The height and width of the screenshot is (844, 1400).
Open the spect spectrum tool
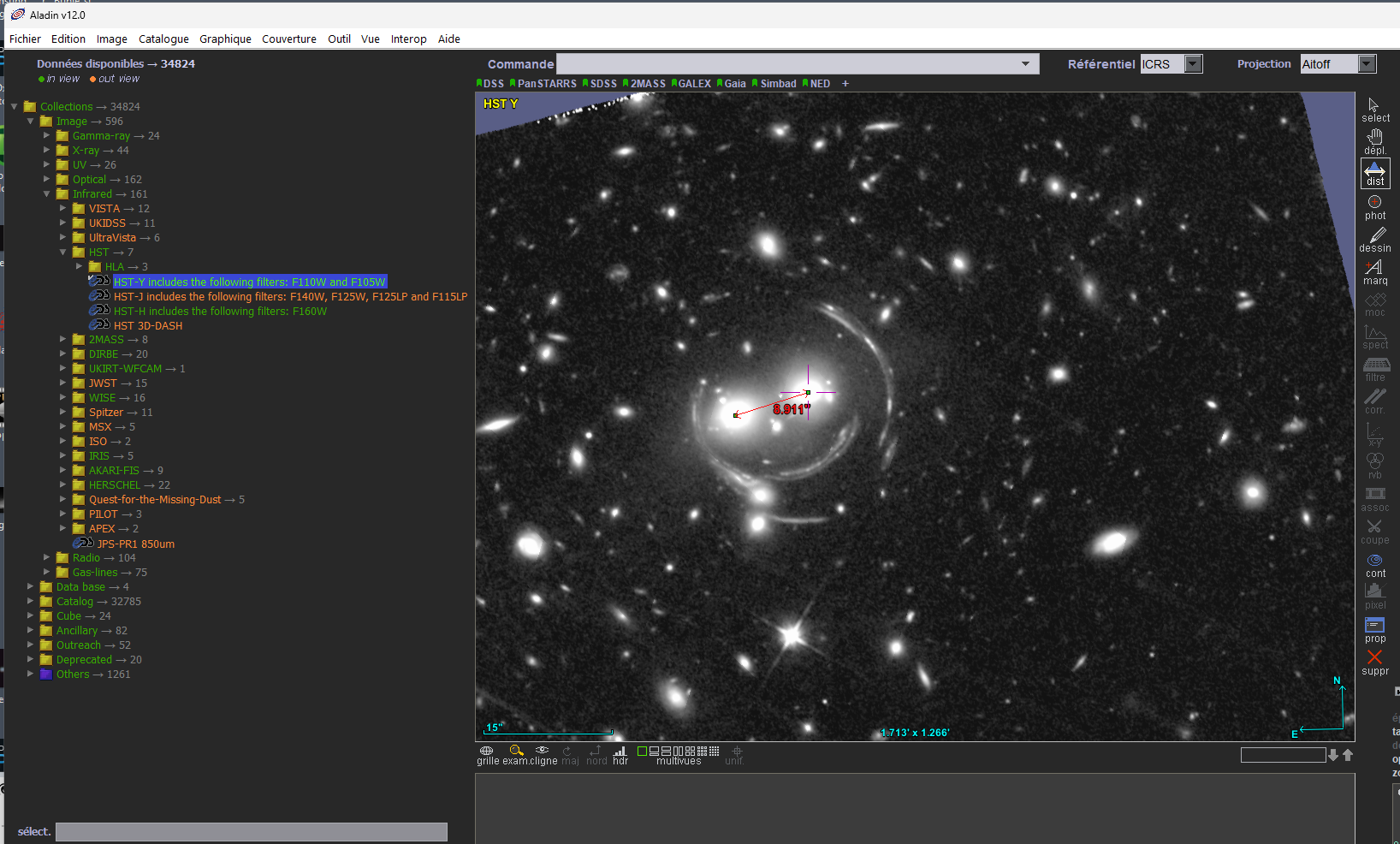[x=1374, y=337]
